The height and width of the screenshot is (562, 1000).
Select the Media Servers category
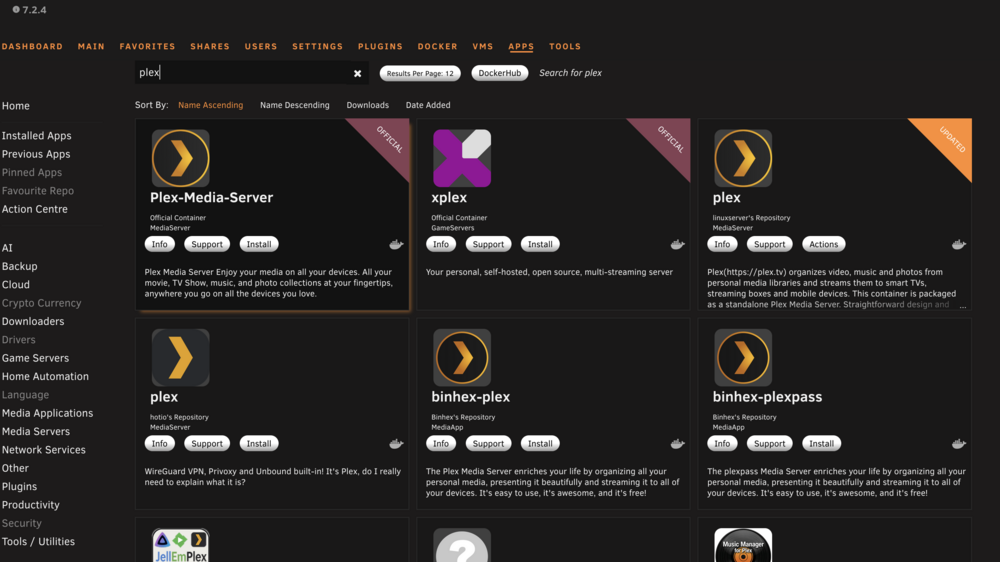pyautogui.click(x=36, y=432)
